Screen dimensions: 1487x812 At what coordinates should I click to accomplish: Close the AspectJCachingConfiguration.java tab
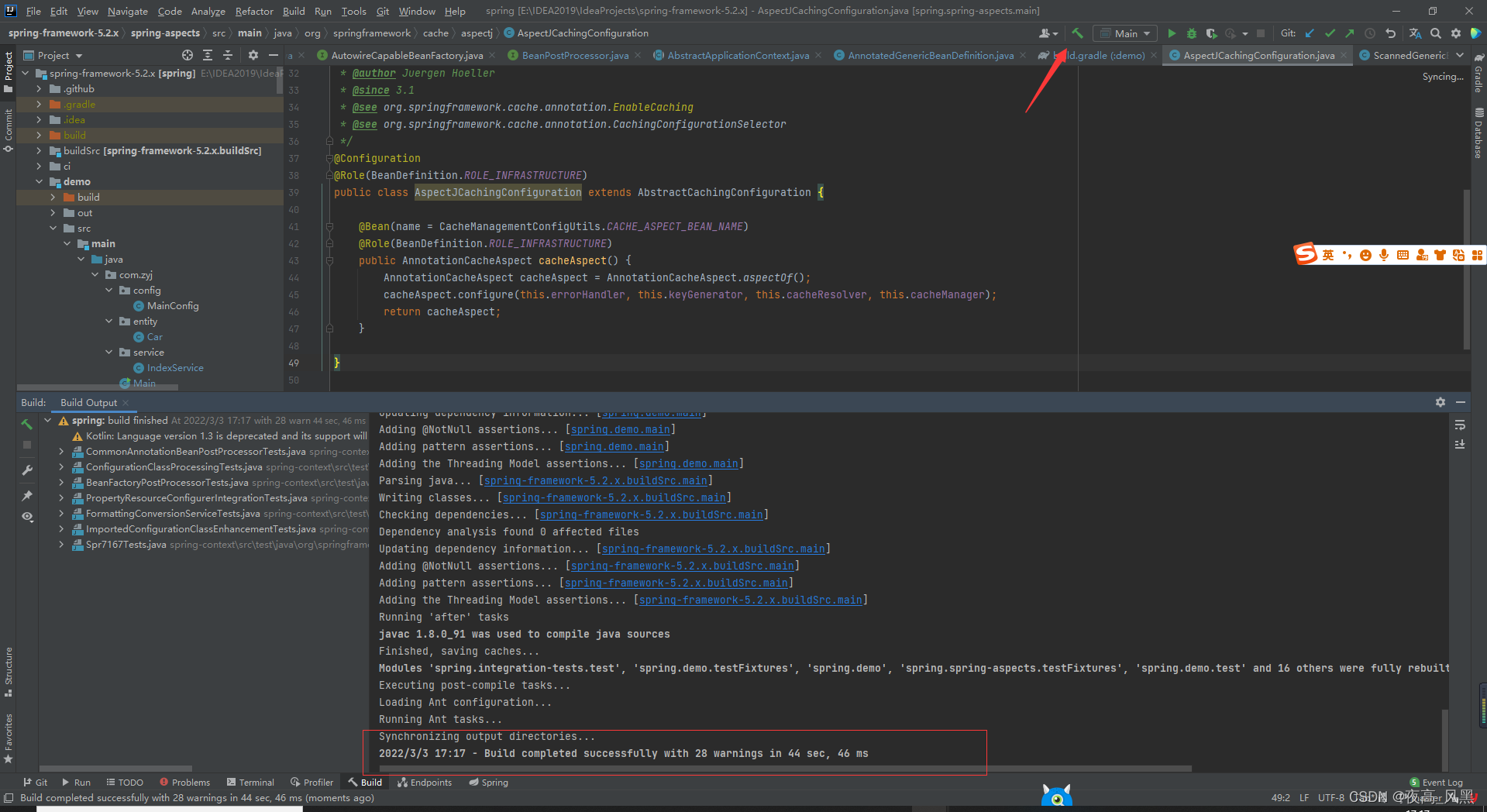(x=1344, y=55)
